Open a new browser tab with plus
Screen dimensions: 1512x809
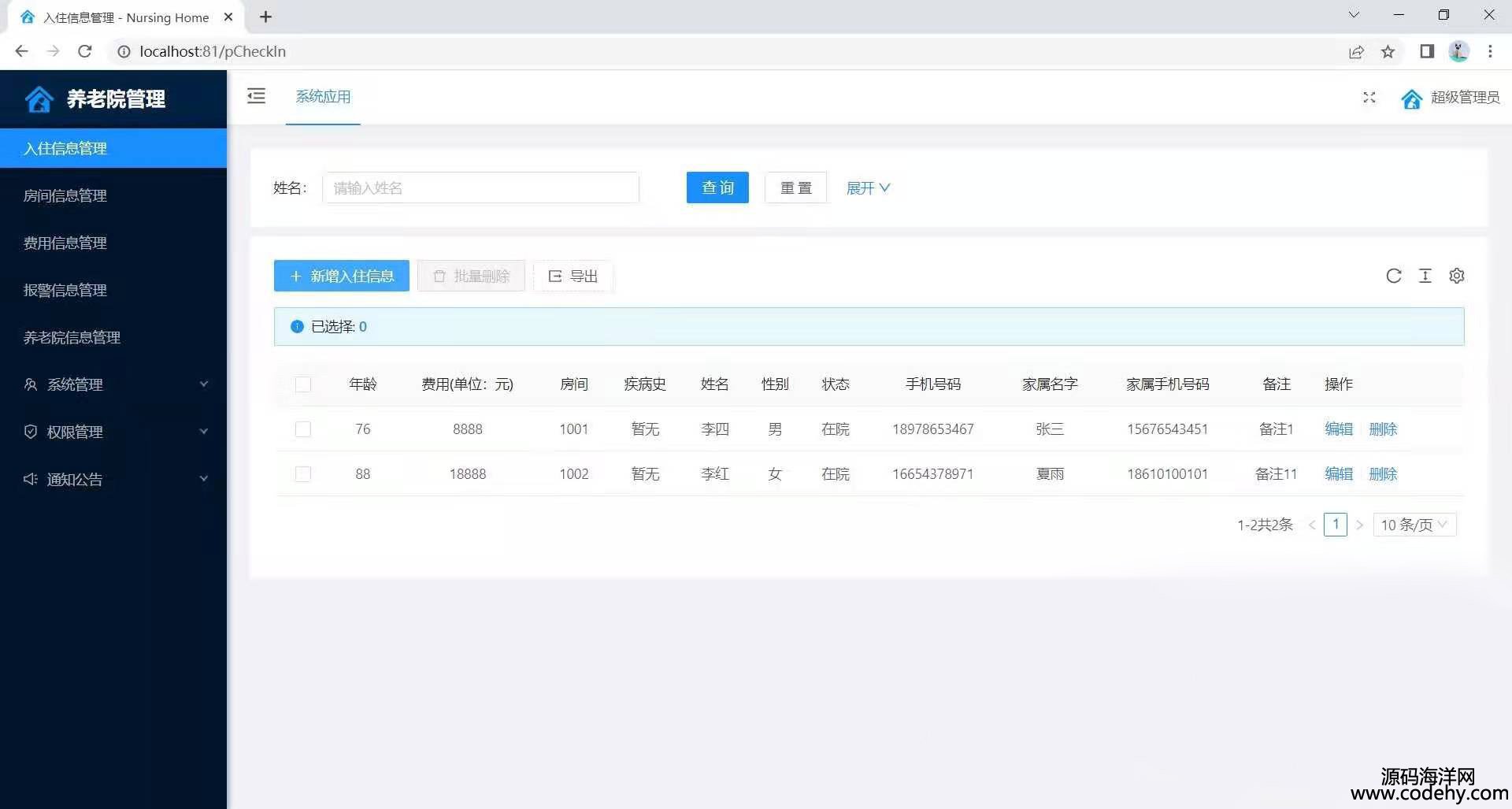click(x=266, y=17)
